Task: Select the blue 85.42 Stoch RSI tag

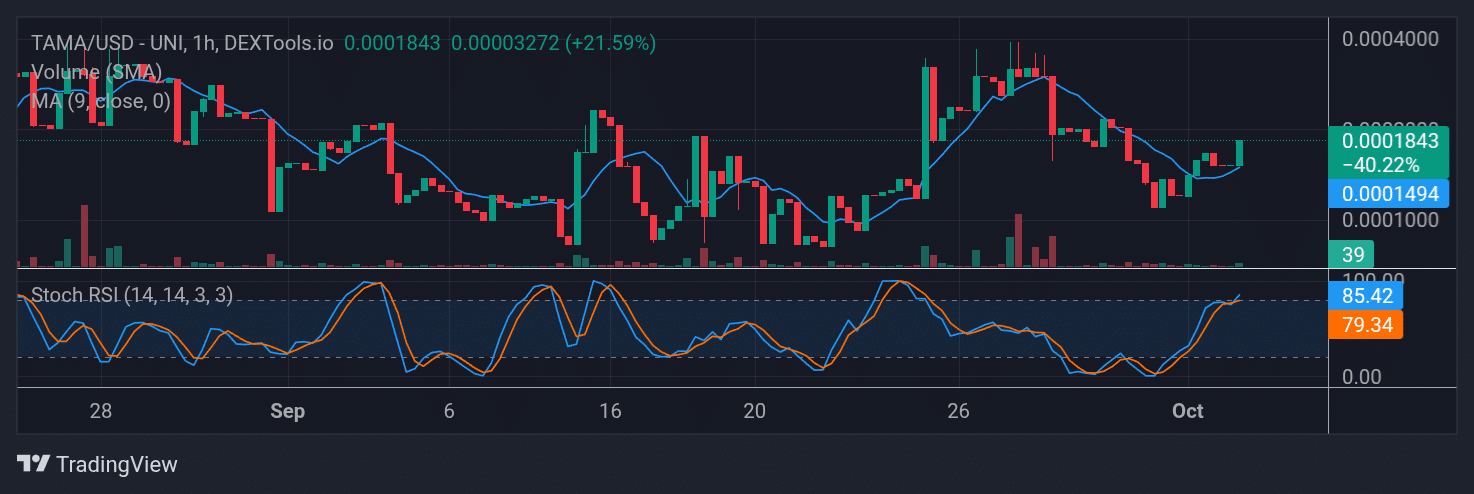Action: (x=1365, y=296)
